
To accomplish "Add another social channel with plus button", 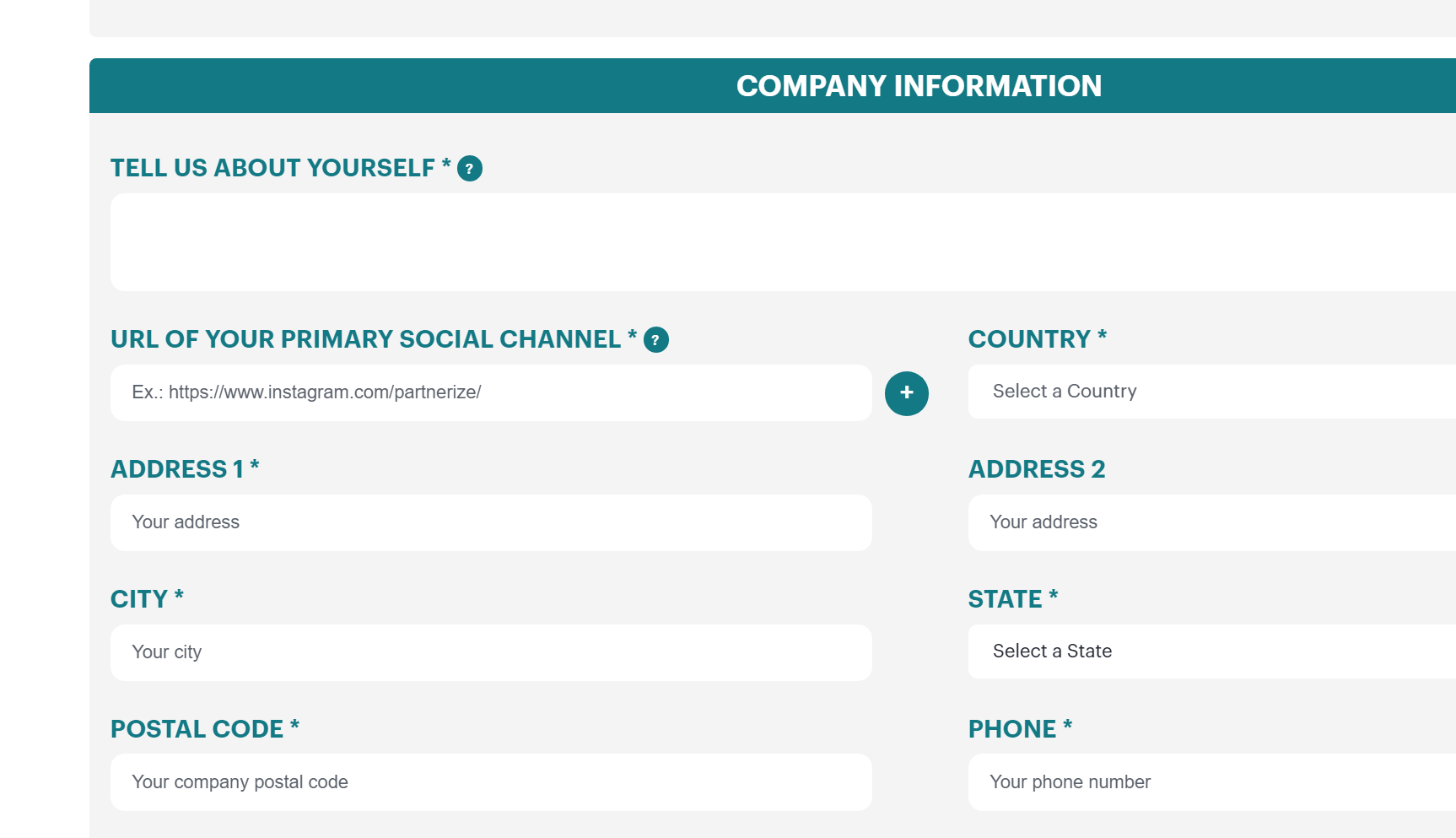I will click(x=907, y=393).
